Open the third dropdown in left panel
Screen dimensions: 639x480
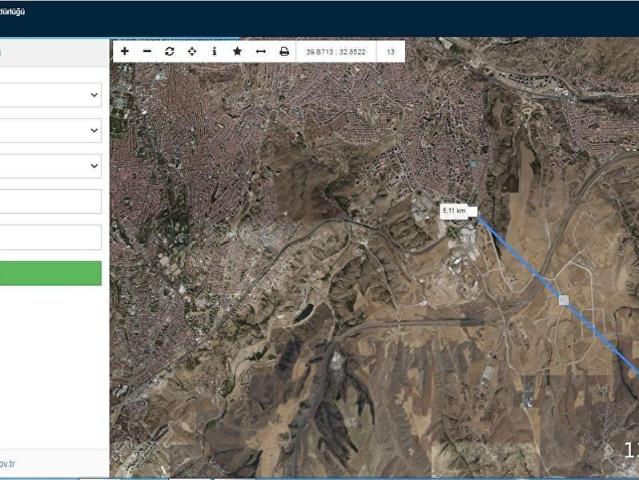click(x=50, y=166)
